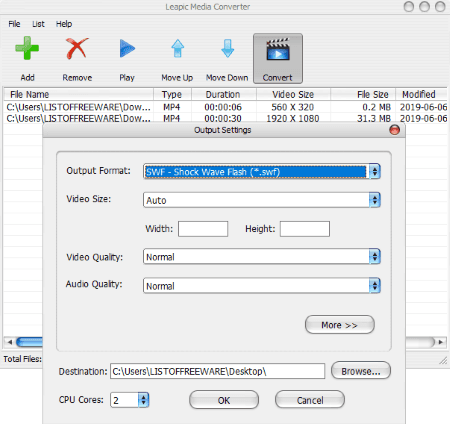Screen dimensions: 450x424
Task: Click the Move Down arrow icon
Action: (x=228, y=48)
